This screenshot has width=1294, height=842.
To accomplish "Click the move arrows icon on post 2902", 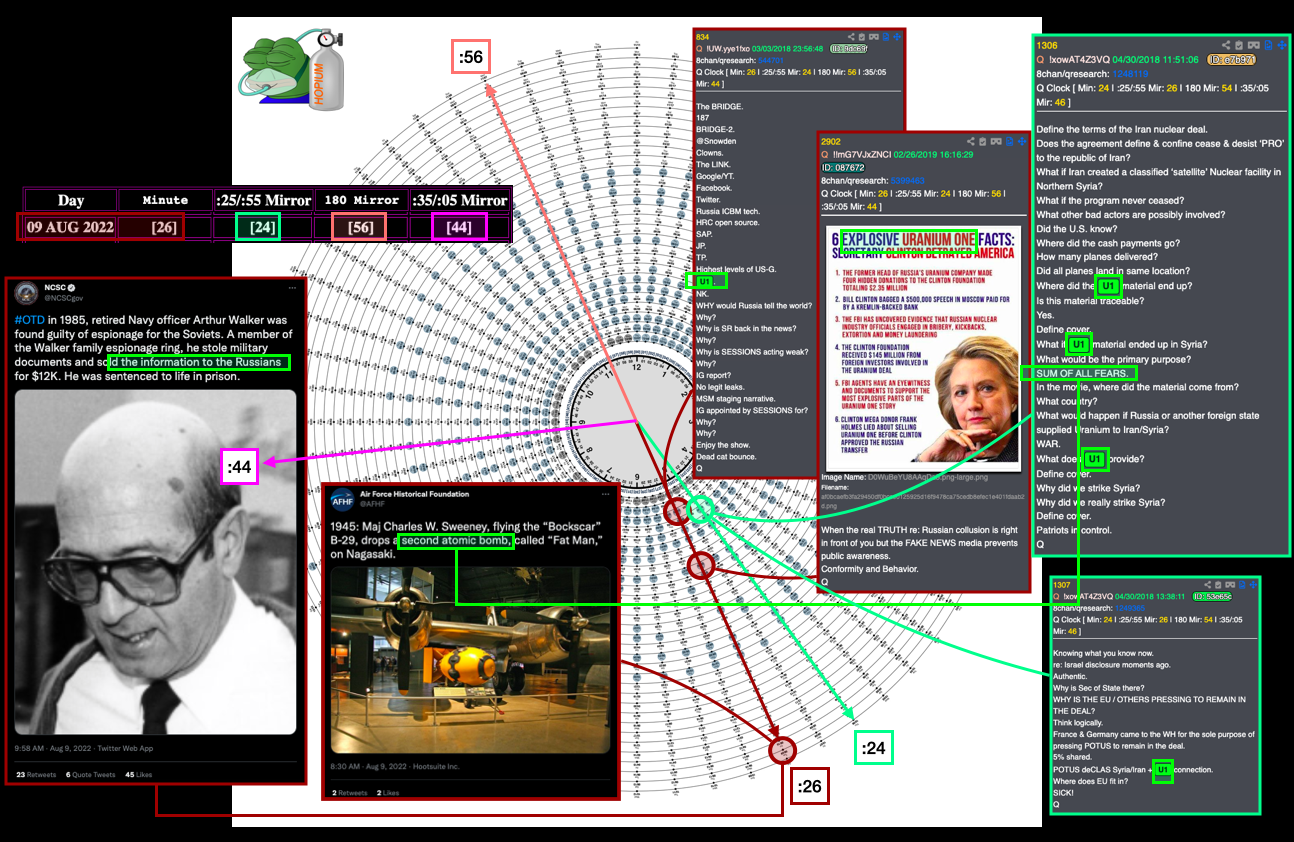I will pyautogui.click(x=1022, y=141).
